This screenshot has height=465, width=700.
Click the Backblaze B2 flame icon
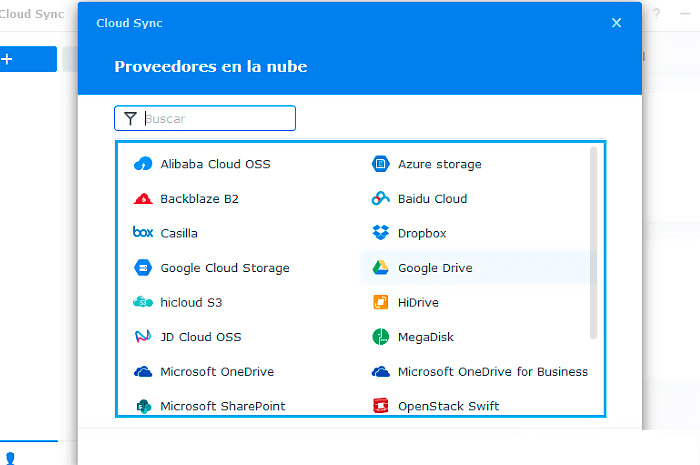(142, 199)
